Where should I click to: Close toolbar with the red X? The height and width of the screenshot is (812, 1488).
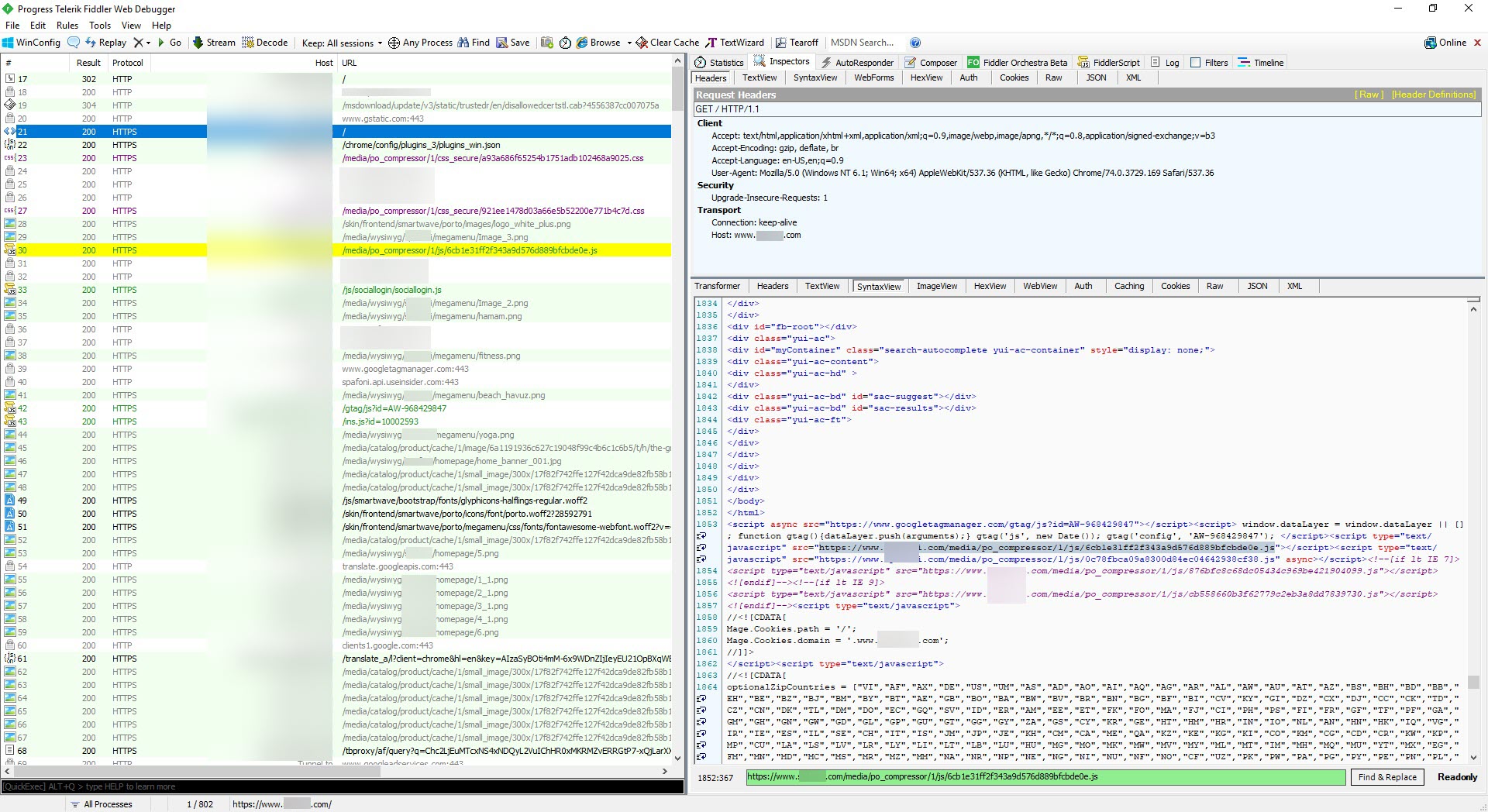[x=1477, y=43]
